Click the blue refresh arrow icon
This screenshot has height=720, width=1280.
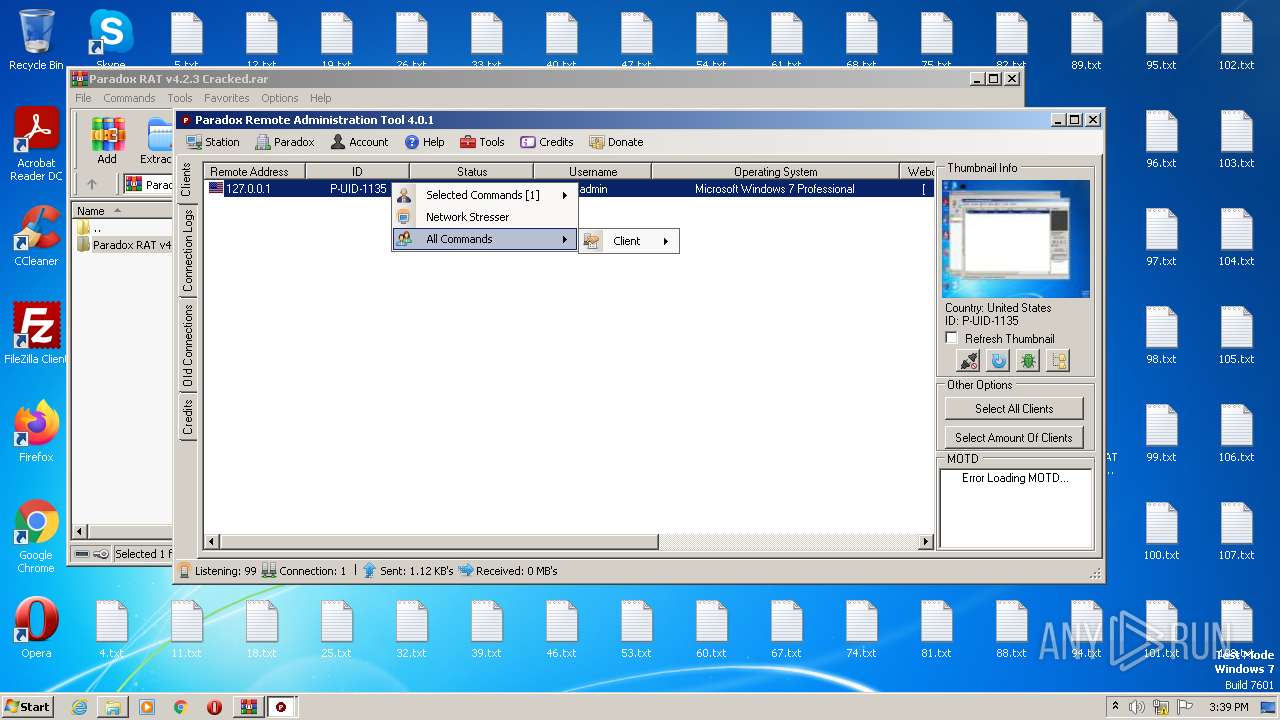click(x=998, y=361)
